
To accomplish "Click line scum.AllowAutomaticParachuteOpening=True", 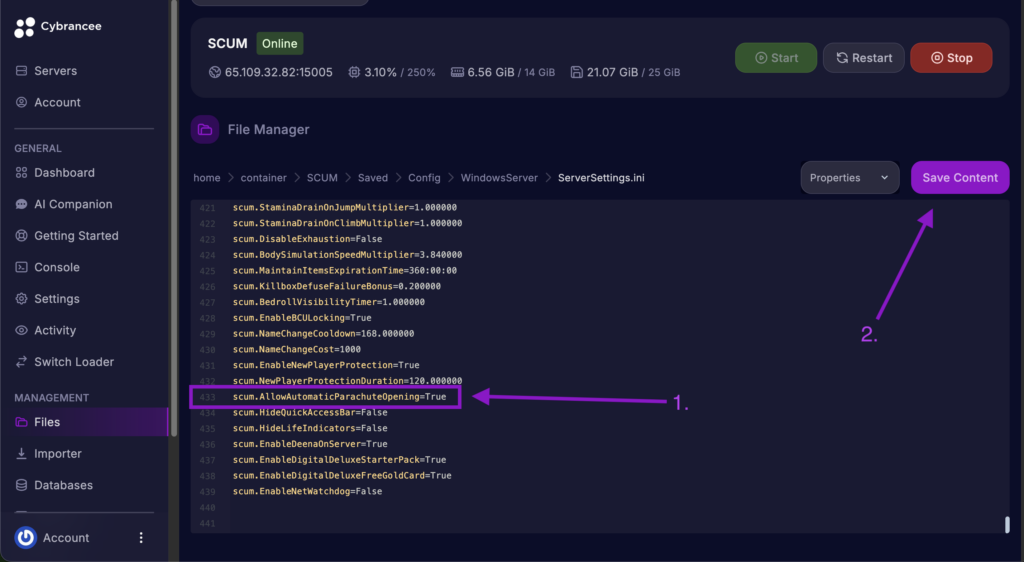I will (340, 396).
